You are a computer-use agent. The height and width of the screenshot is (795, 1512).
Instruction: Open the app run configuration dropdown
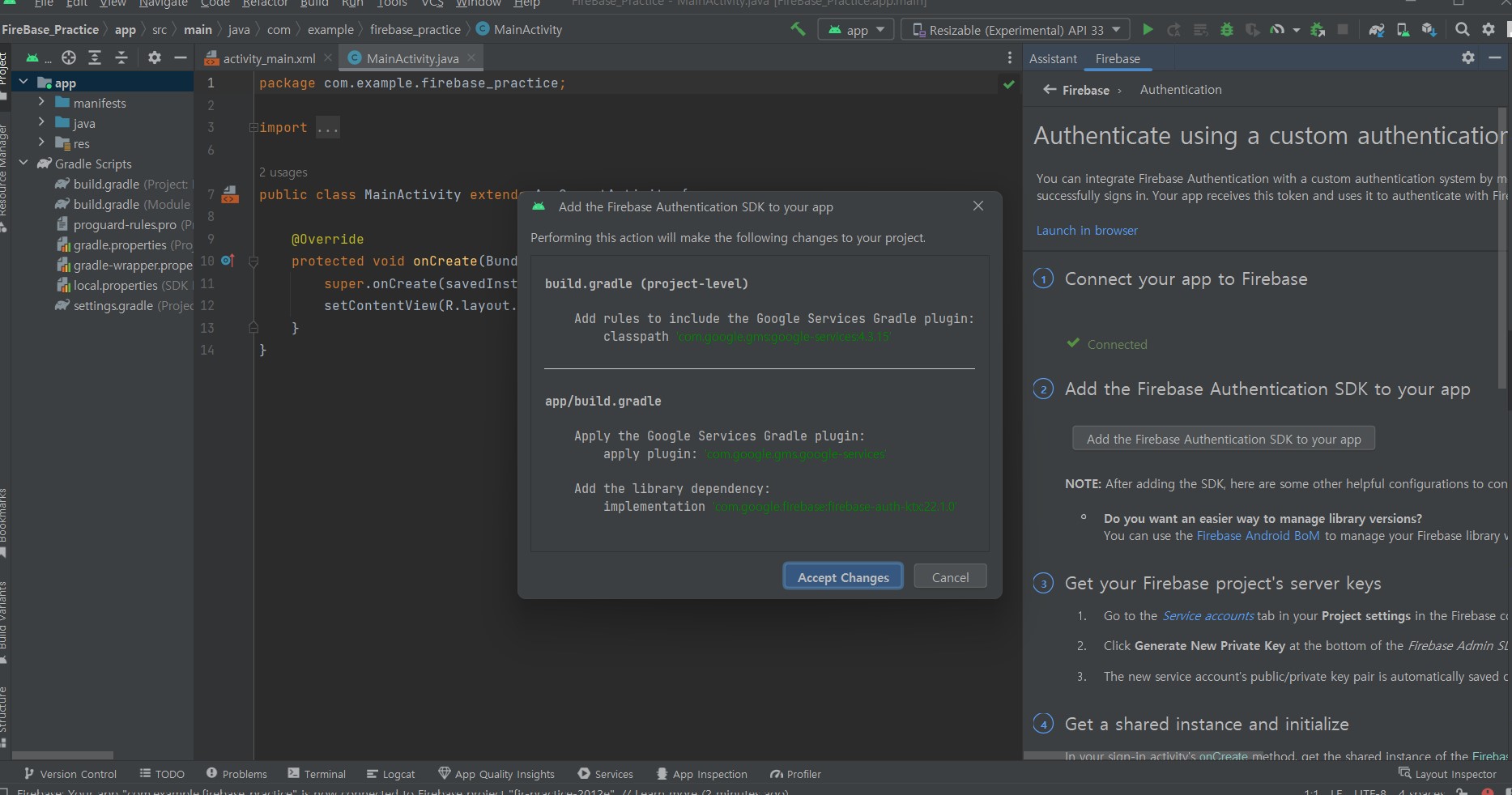pos(856,30)
